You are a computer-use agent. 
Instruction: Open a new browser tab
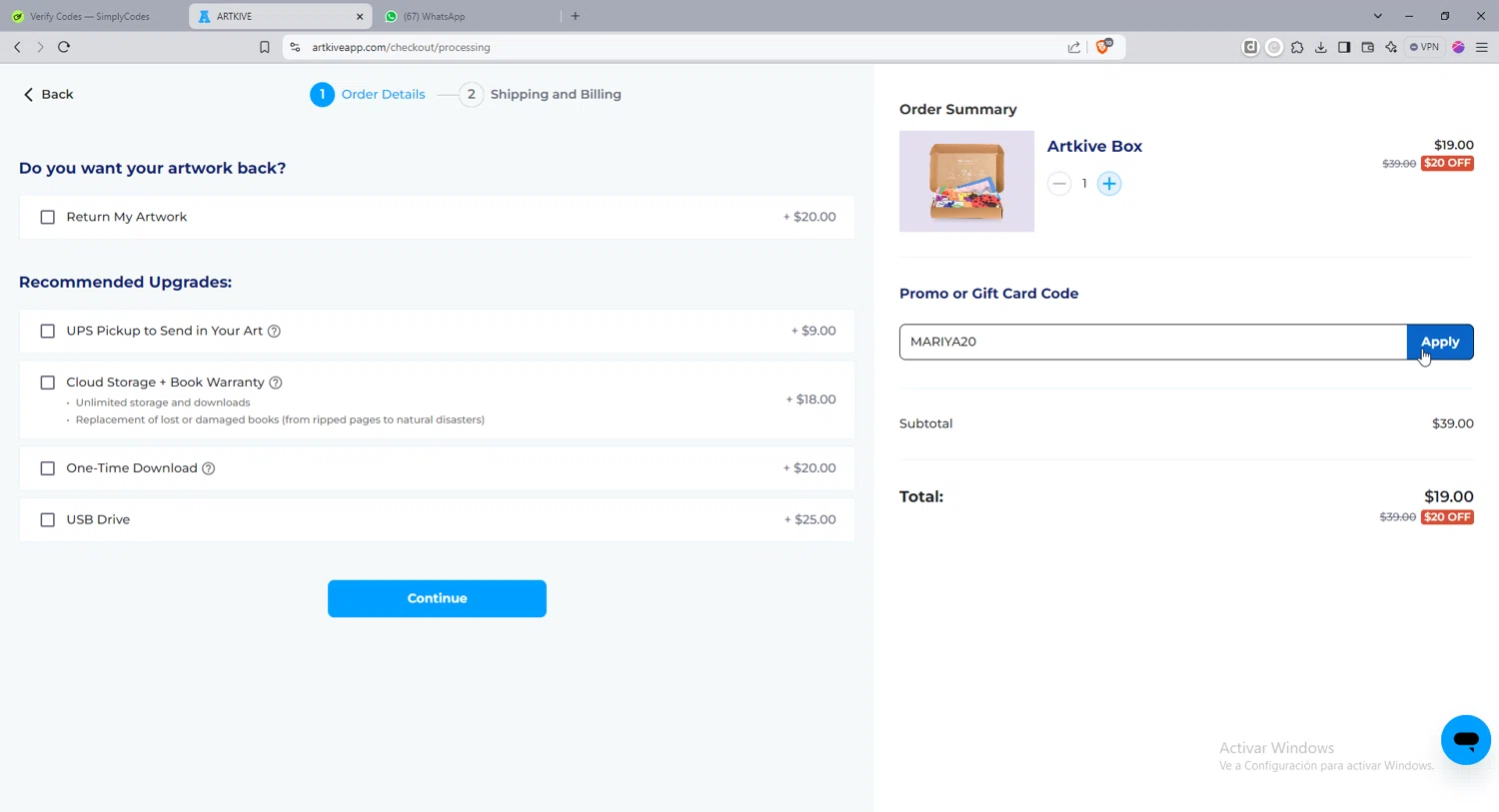[576, 16]
